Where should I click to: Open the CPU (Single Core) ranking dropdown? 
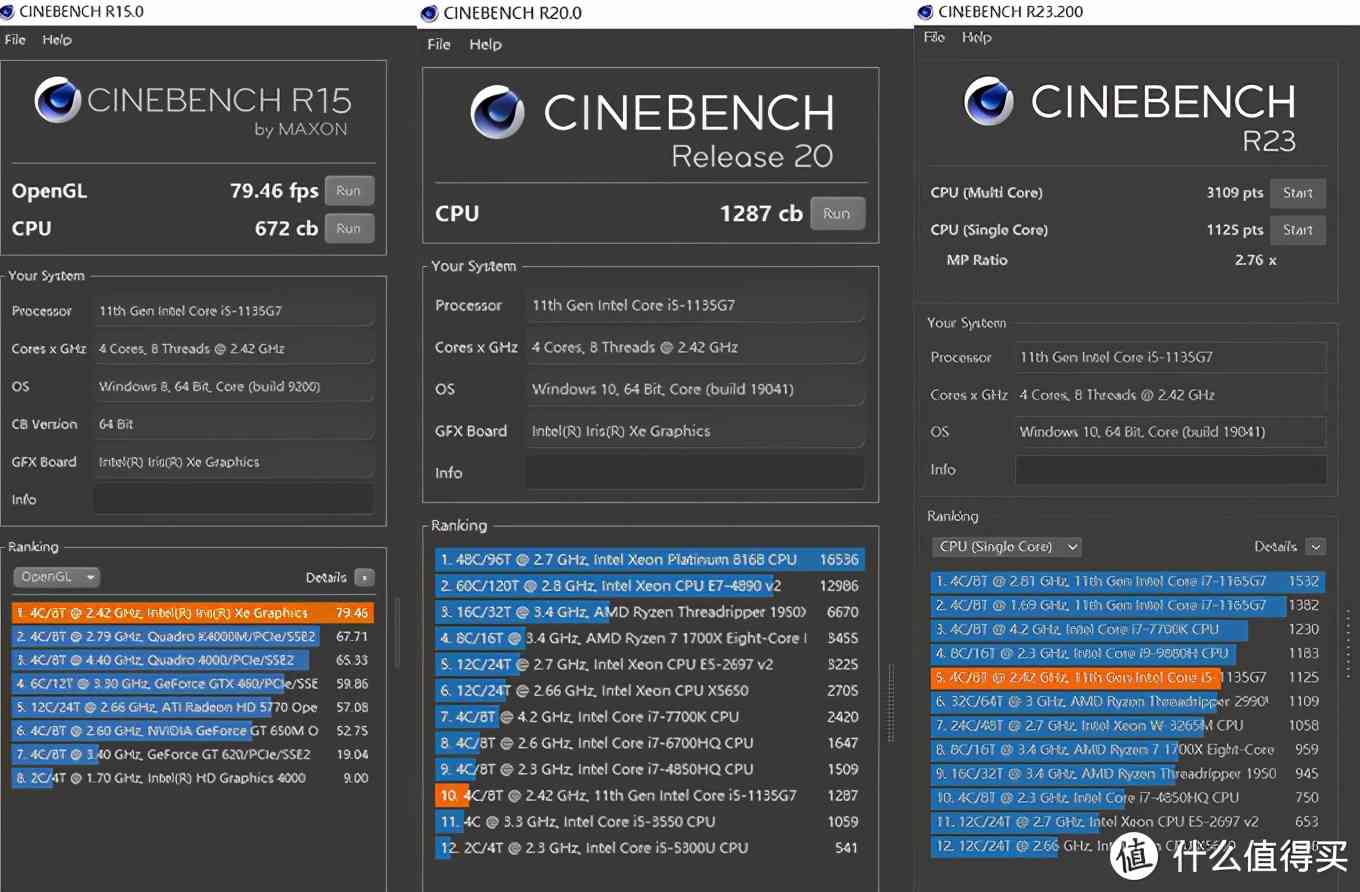point(1007,547)
